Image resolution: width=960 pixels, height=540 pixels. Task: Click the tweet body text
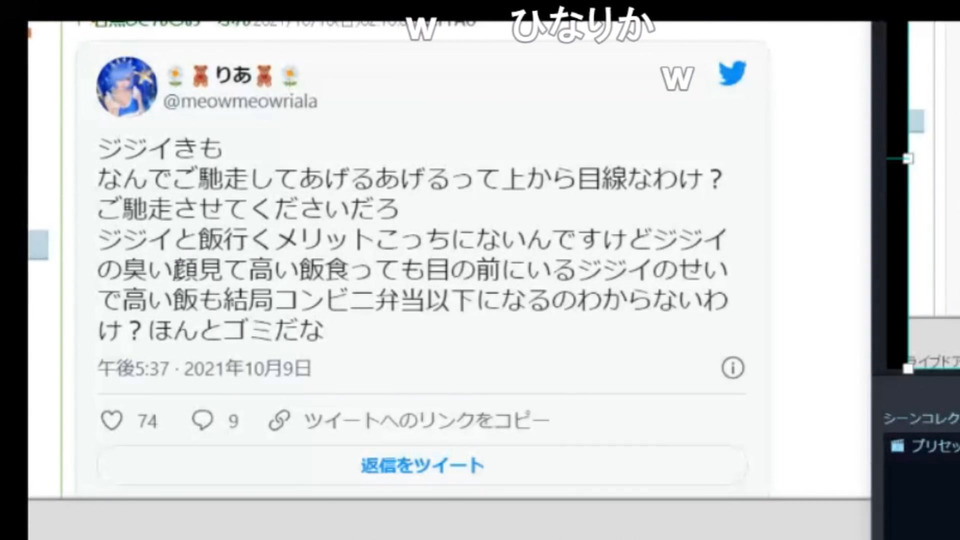(x=412, y=239)
